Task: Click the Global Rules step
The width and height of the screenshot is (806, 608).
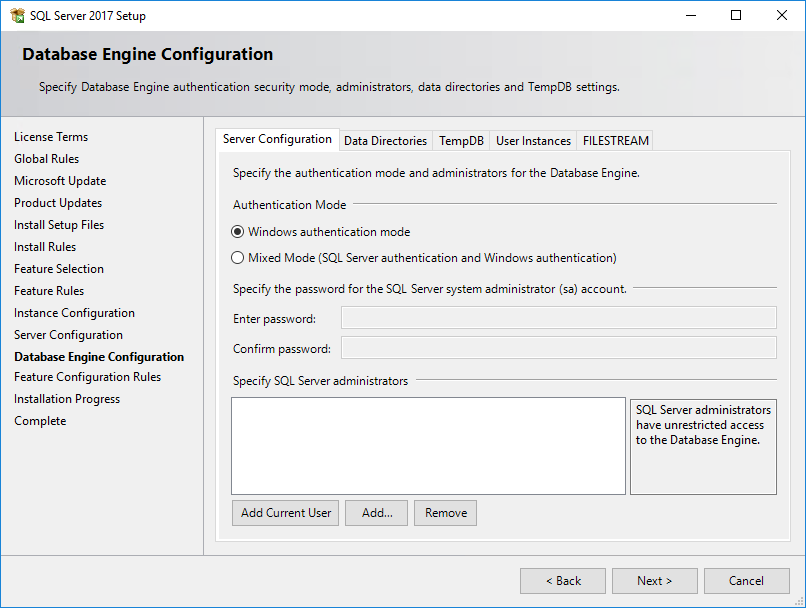Action: [x=46, y=159]
